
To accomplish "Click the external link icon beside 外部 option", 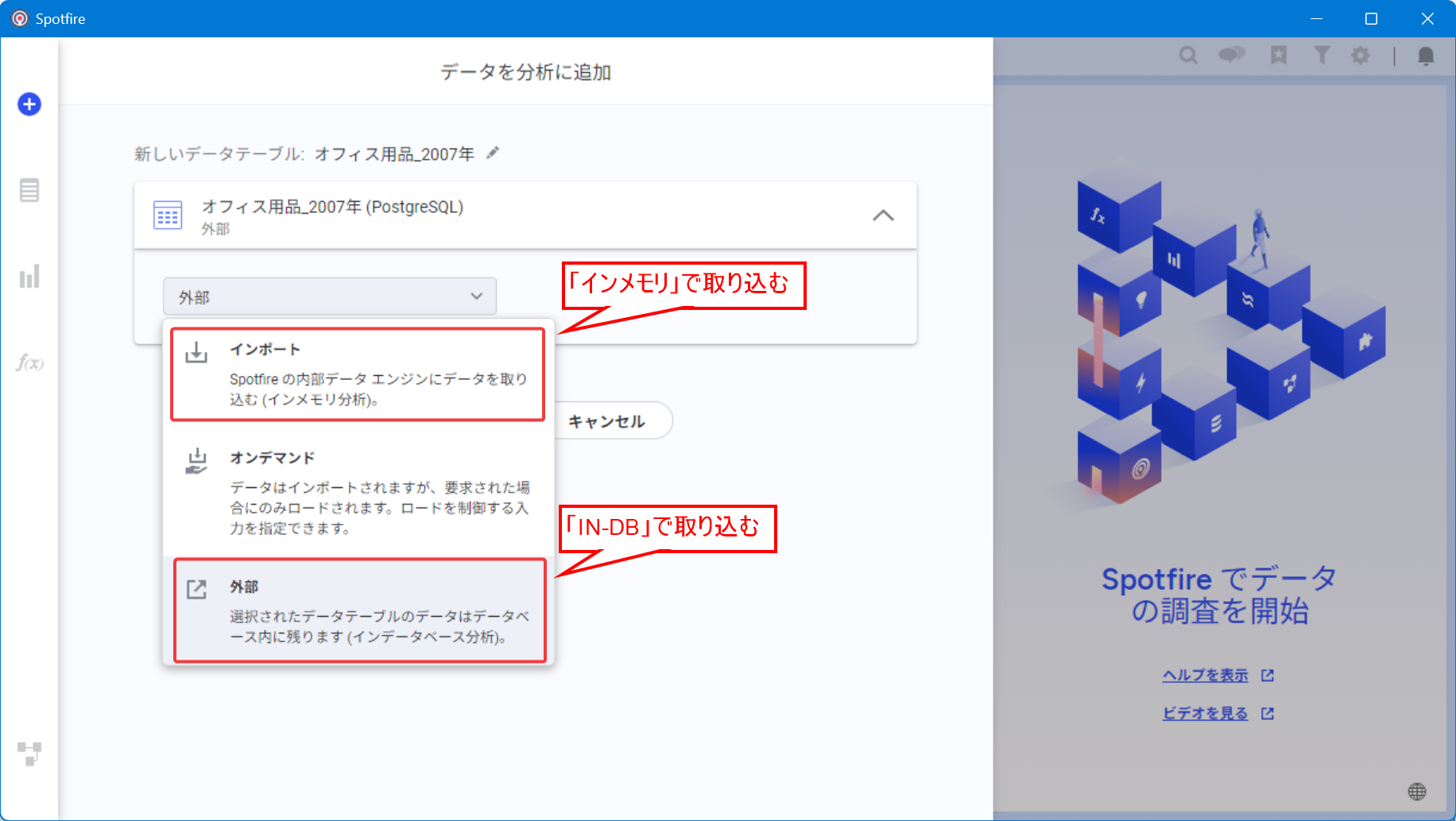I will pos(196,589).
